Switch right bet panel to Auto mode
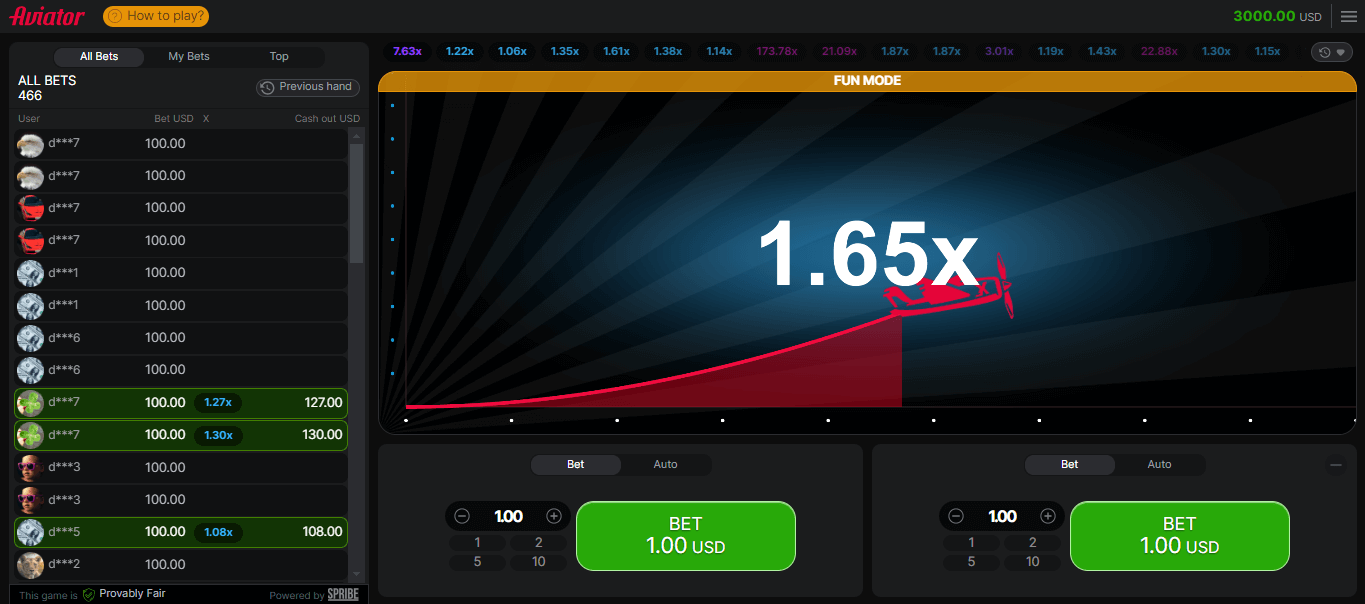Viewport: 1365px width, 604px height. [x=1159, y=465]
